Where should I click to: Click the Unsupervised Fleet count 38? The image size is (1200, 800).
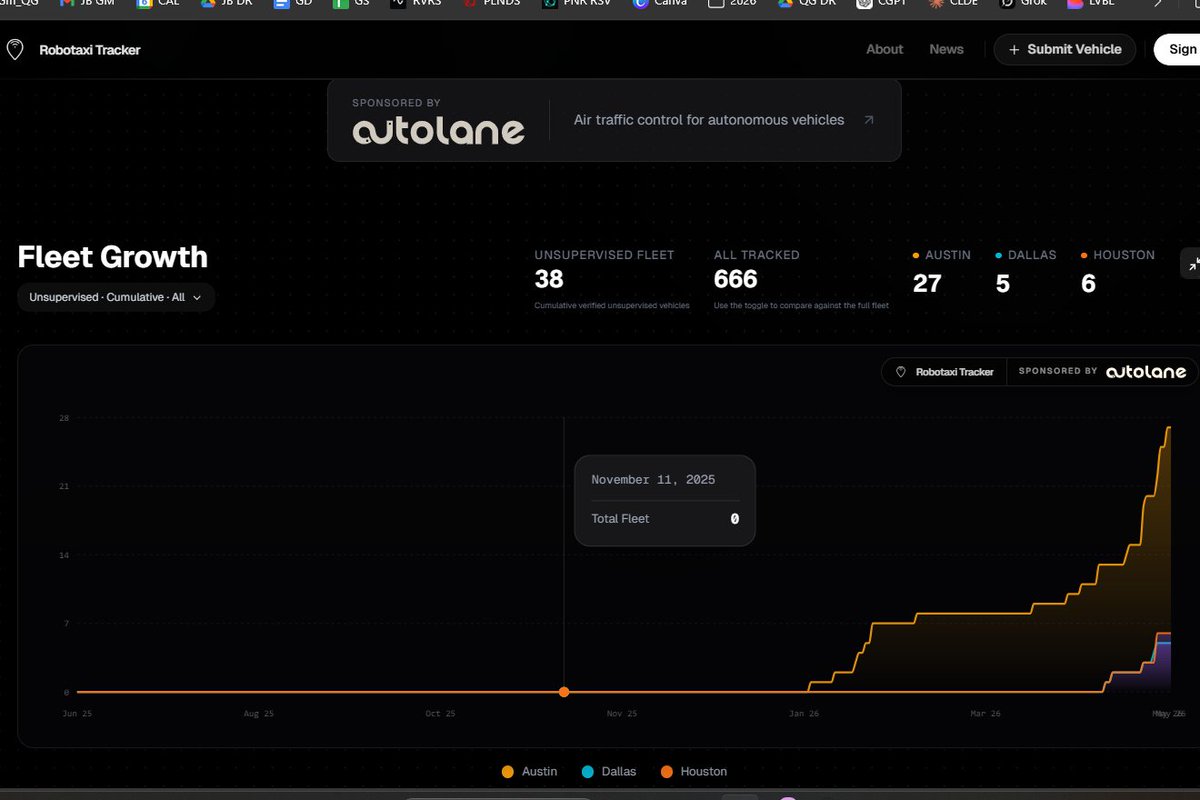click(549, 280)
